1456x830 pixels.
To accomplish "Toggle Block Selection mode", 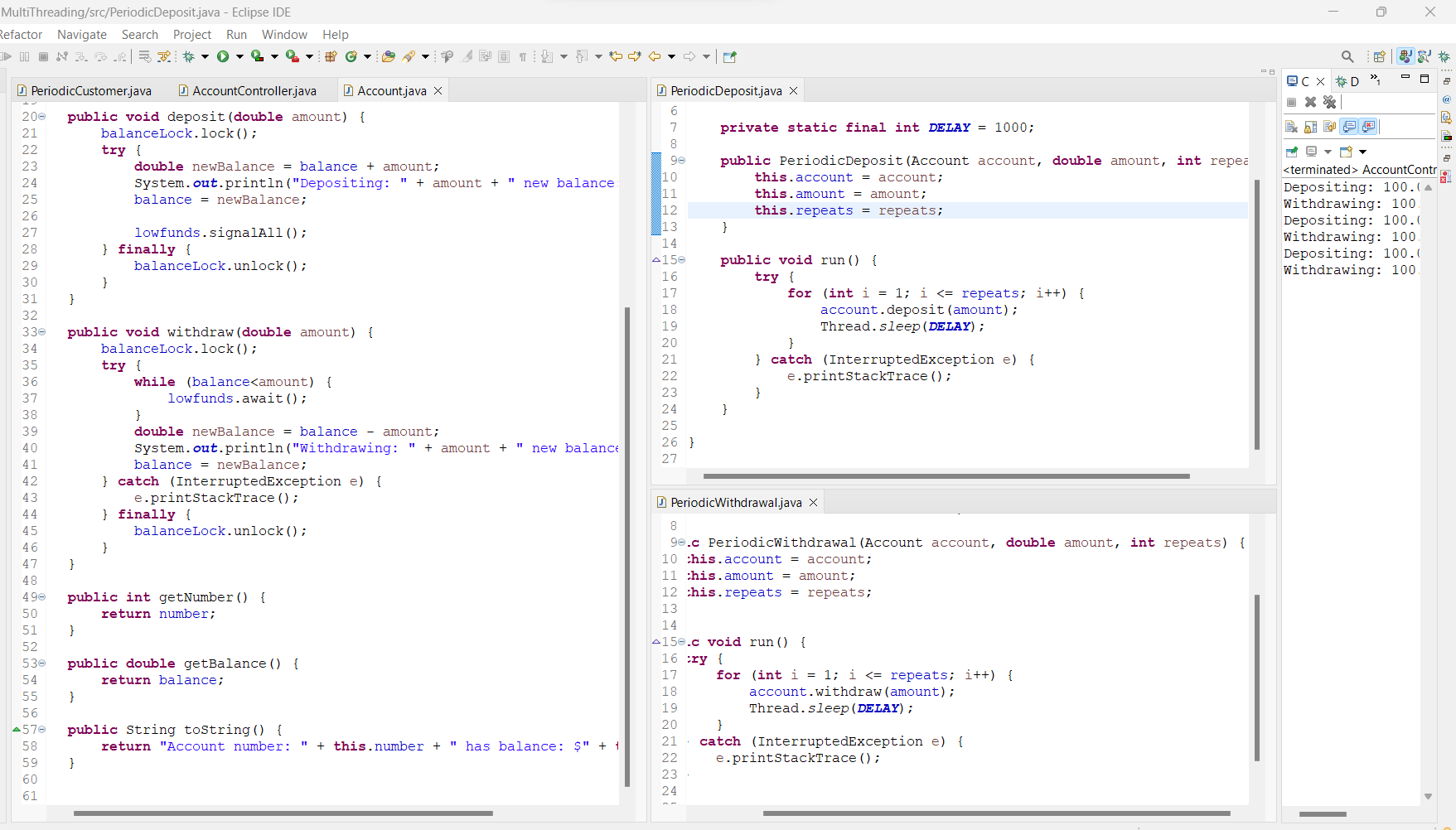I will pos(504,56).
